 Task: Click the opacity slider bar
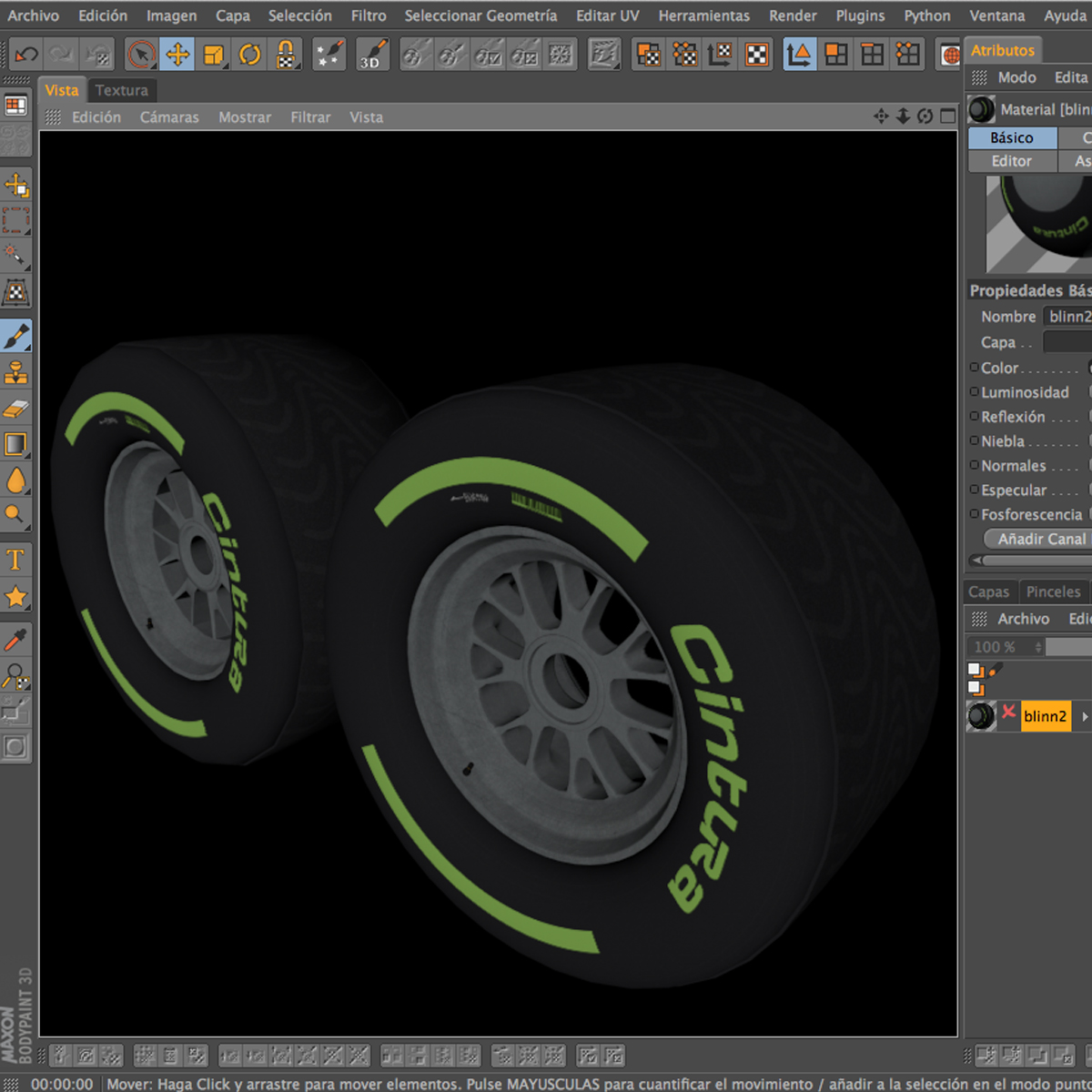tap(1068, 647)
